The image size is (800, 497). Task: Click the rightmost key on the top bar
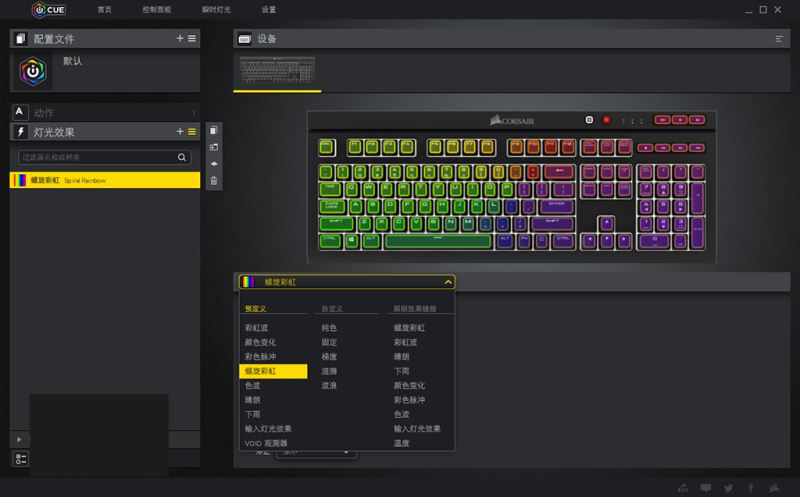tap(697, 120)
